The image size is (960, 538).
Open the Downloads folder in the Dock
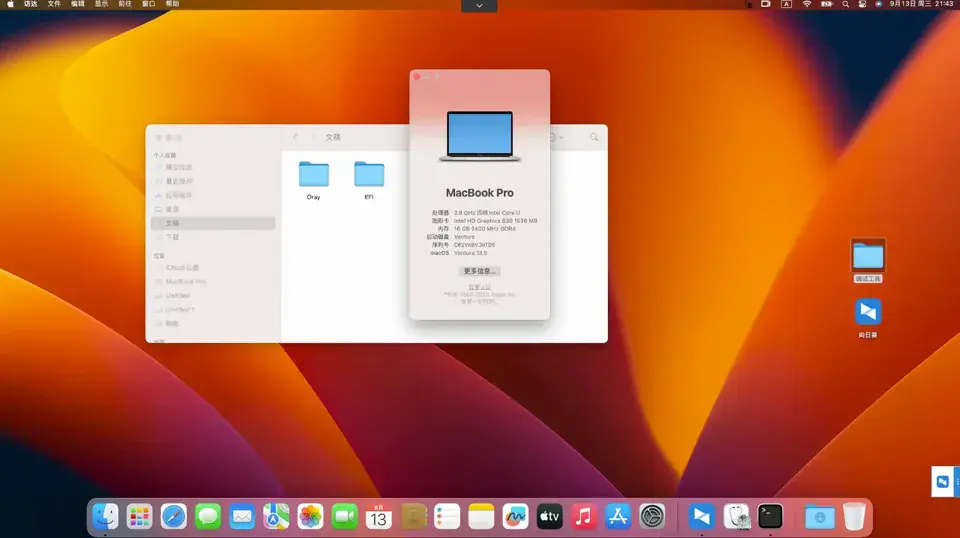[820, 517]
